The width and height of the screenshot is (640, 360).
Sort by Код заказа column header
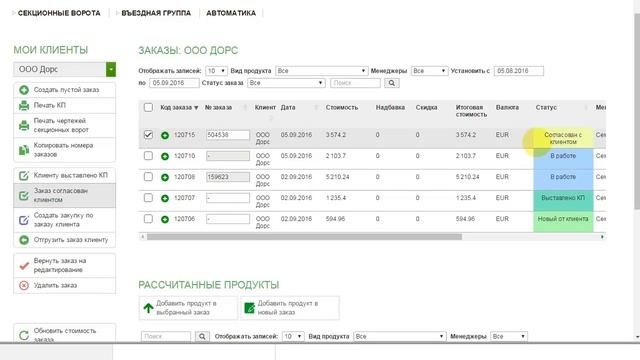coord(179,107)
